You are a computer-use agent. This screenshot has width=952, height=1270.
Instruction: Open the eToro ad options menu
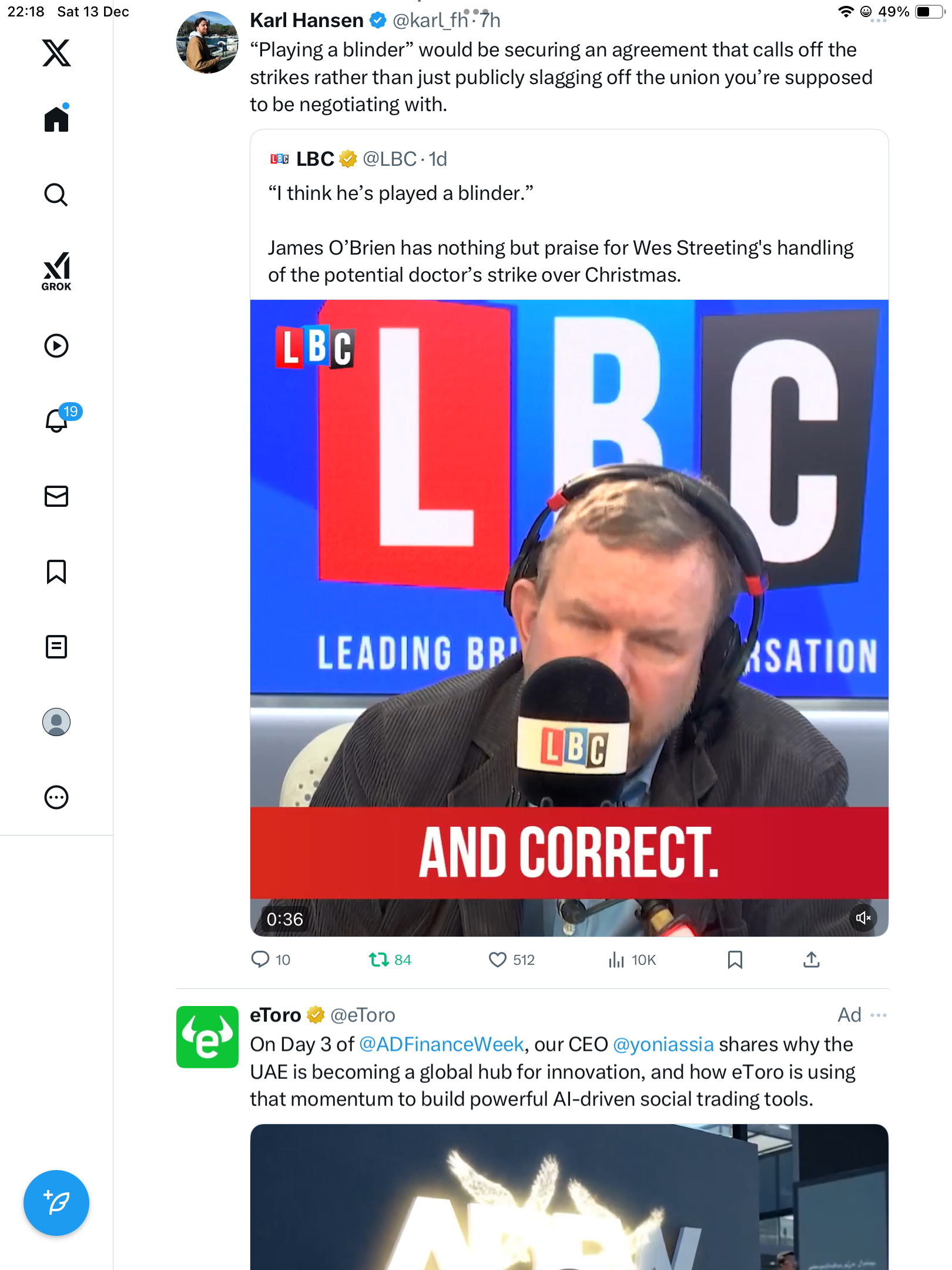click(879, 1015)
